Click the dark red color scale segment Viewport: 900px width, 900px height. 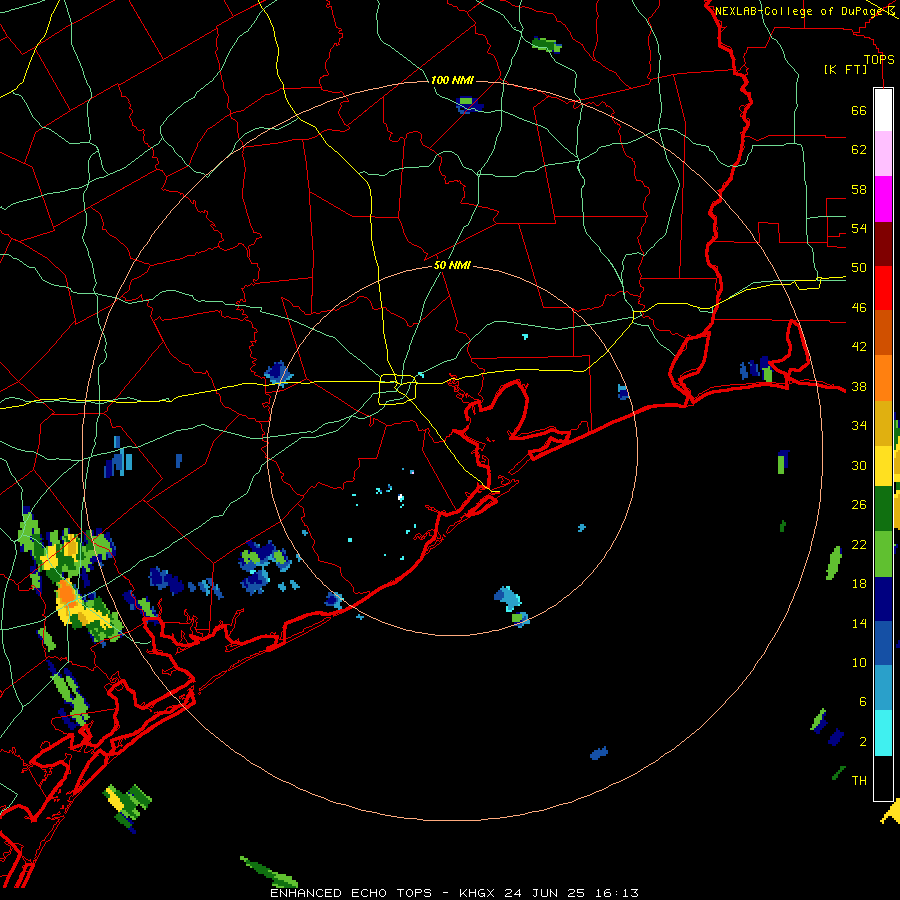point(883,244)
